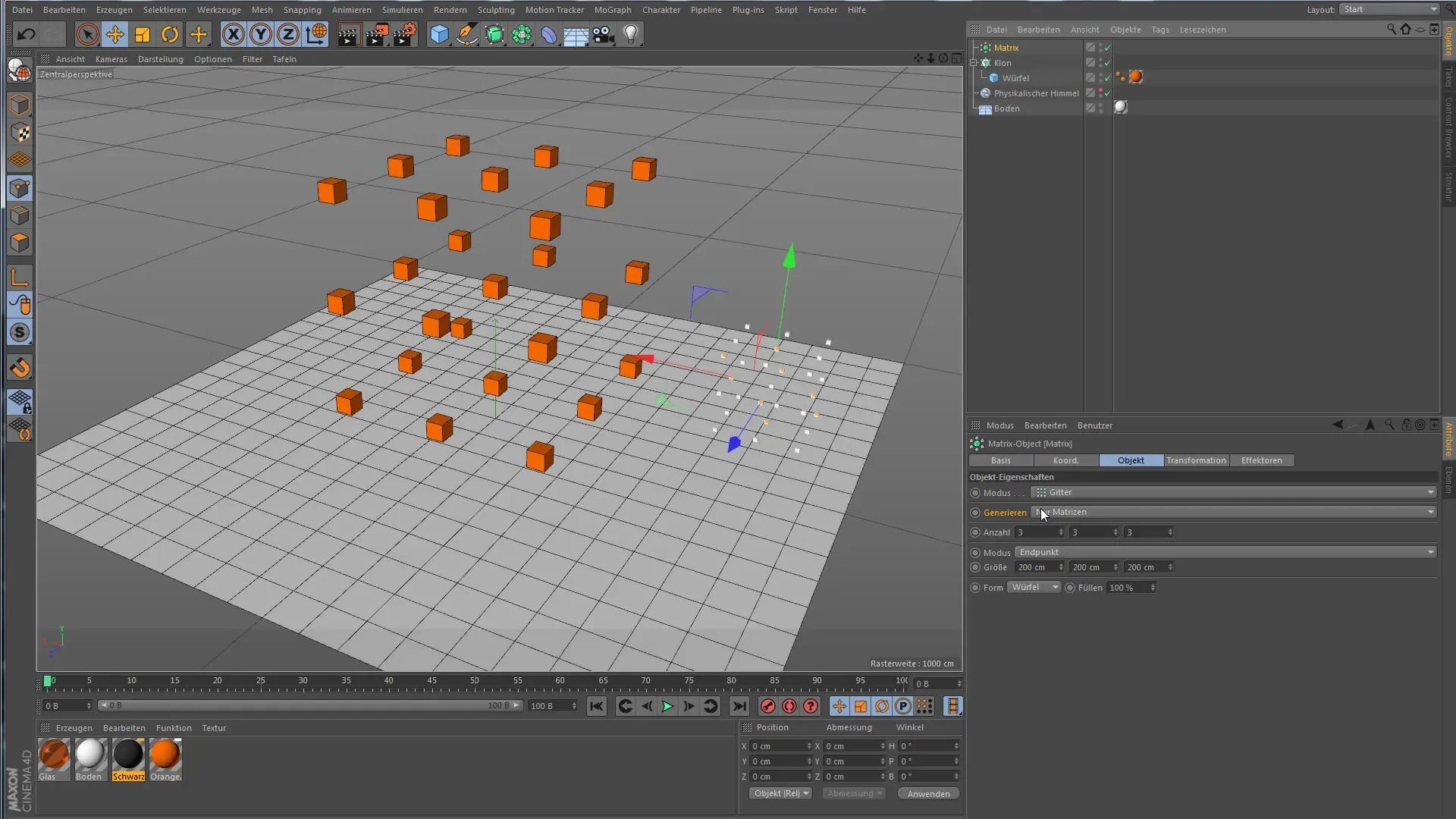Toggle the X axis lock icon
1456x819 pixels.
[x=234, y=34]
